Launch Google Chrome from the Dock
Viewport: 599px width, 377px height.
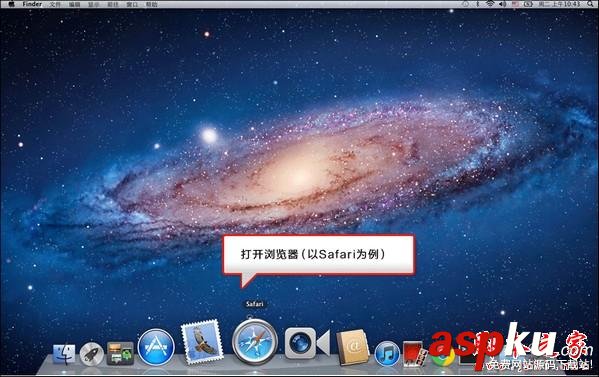click(443, 355)
